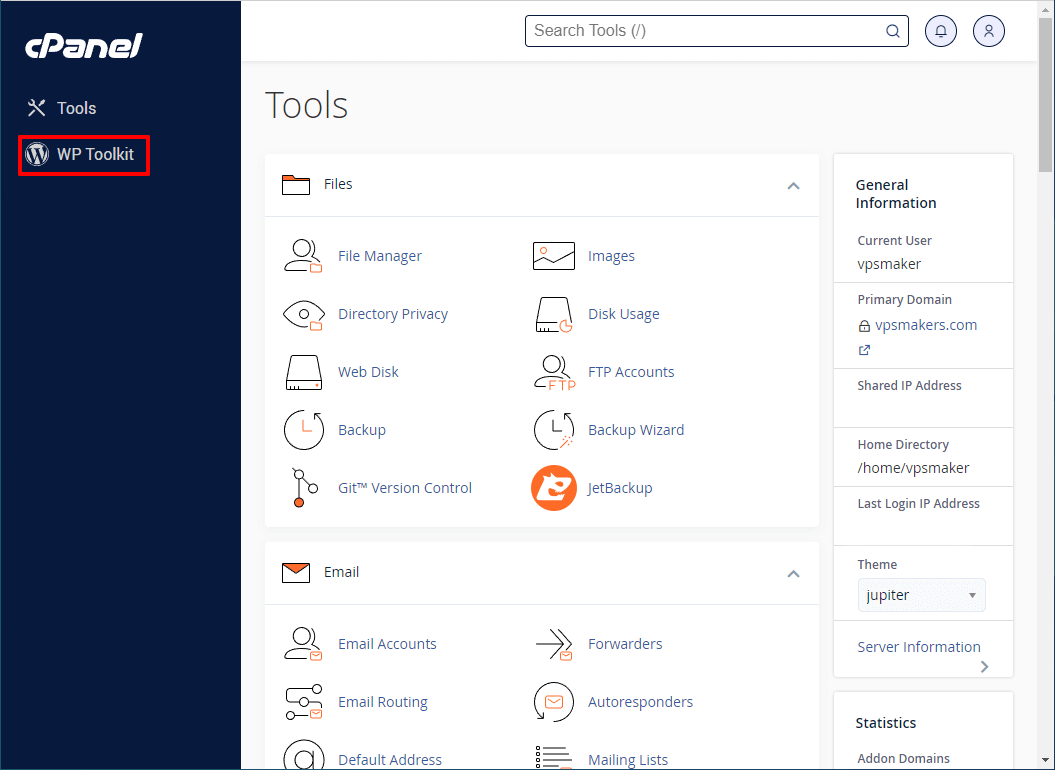Viewport: 1055px width, 770px height.
Task: Open the Web Disk link
Action: (x=368, y=372)
